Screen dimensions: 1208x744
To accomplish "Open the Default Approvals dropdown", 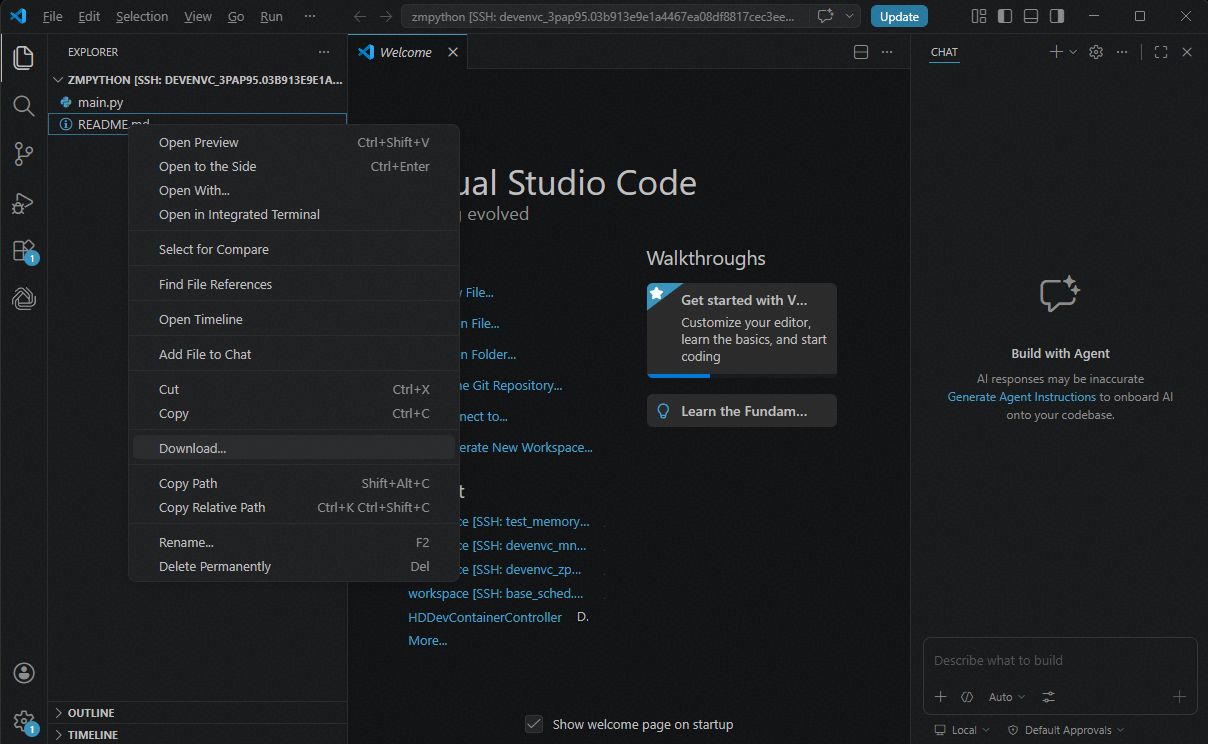I will (x=1065, y=730).
